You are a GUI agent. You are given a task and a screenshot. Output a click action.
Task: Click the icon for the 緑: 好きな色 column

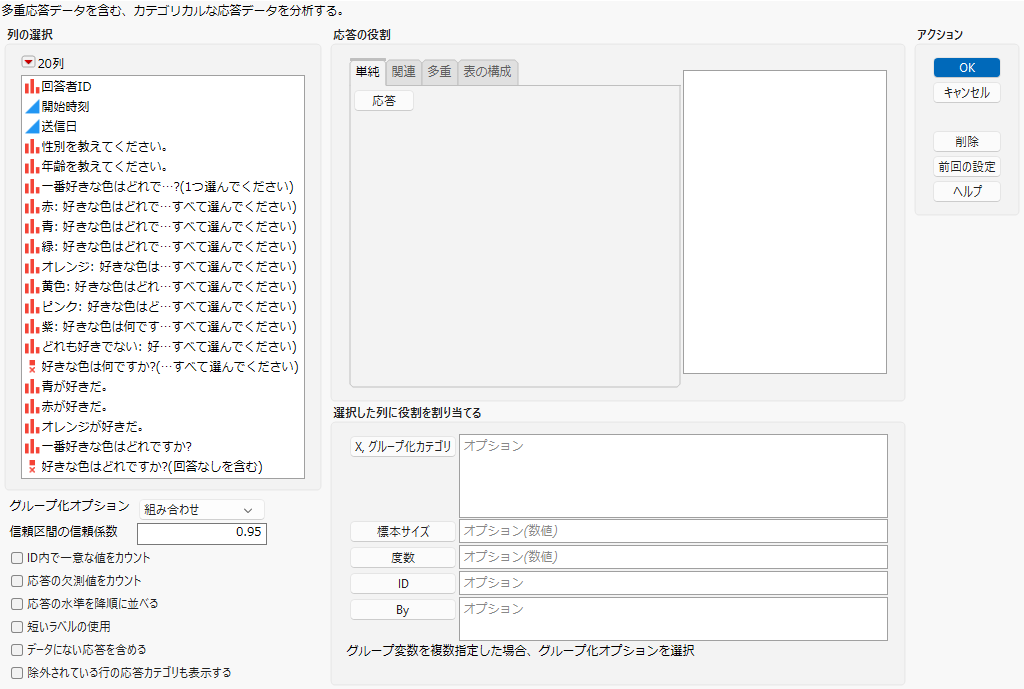[x=31, y=247]
